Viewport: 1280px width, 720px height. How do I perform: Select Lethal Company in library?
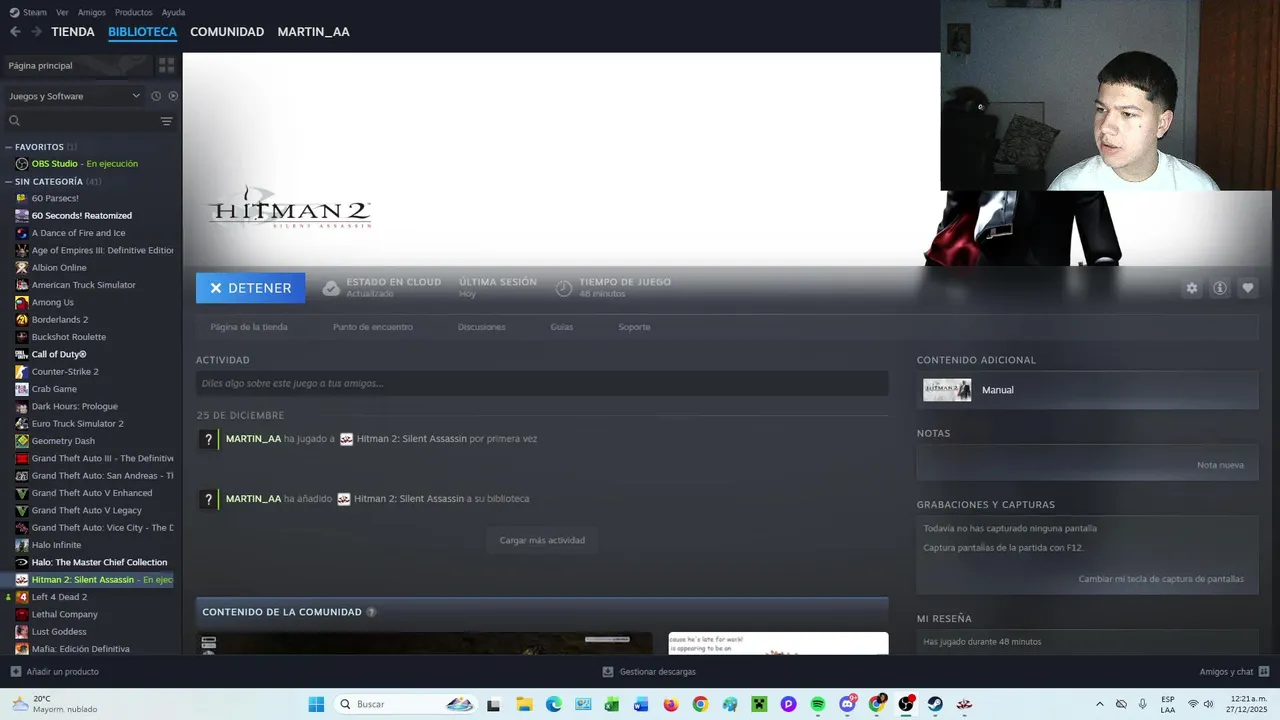pos(64,614)
